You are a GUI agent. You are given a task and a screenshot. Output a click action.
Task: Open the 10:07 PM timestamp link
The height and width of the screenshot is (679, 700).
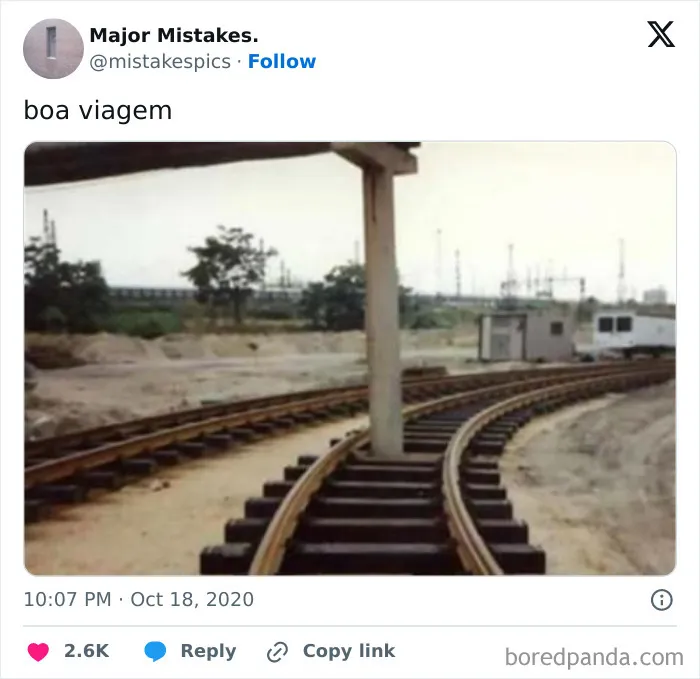click(x=67, y=599)
